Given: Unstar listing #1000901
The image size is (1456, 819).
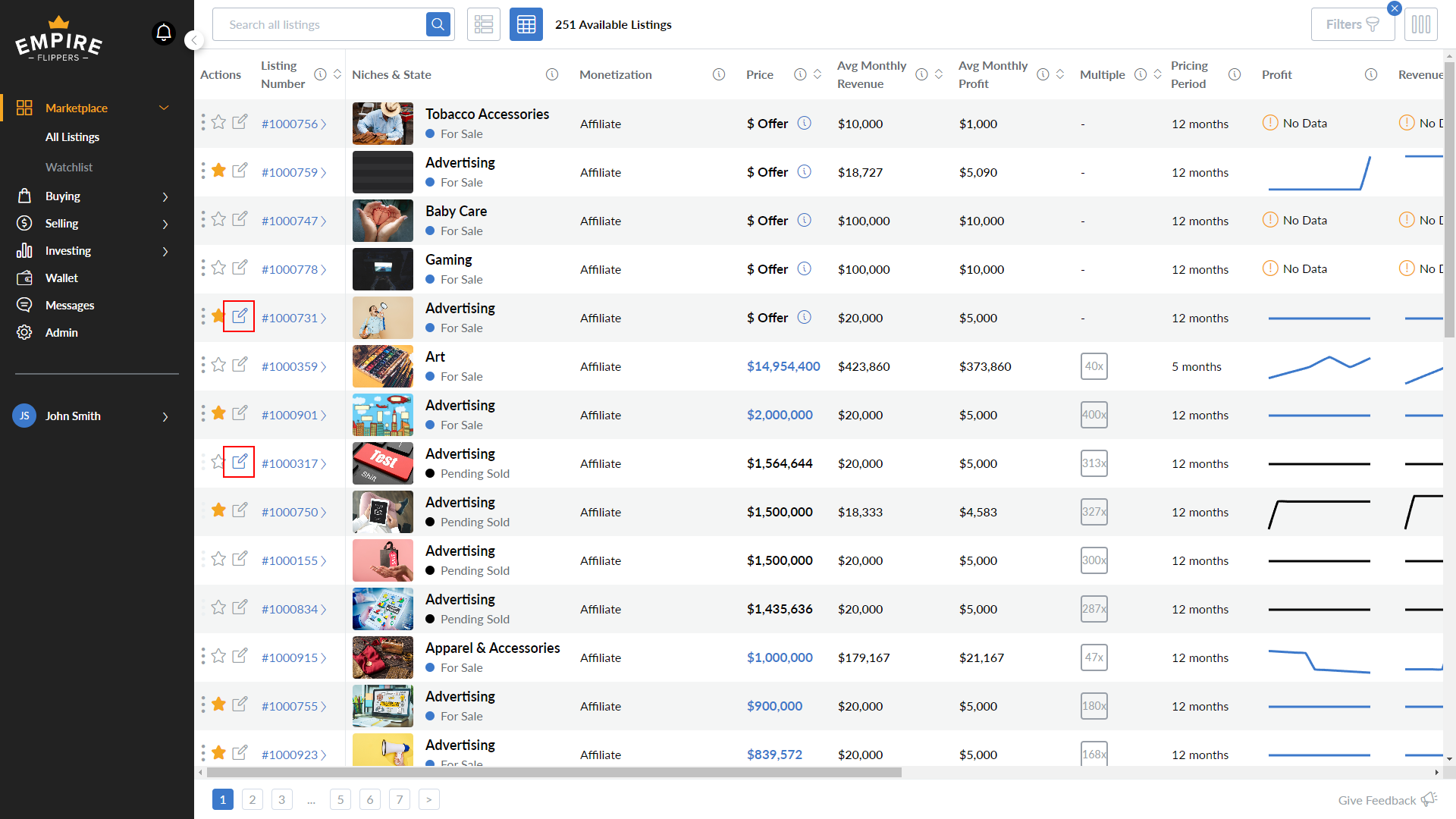Looking at the screenshot, I should pyautogui.click(x=219, y=413).
